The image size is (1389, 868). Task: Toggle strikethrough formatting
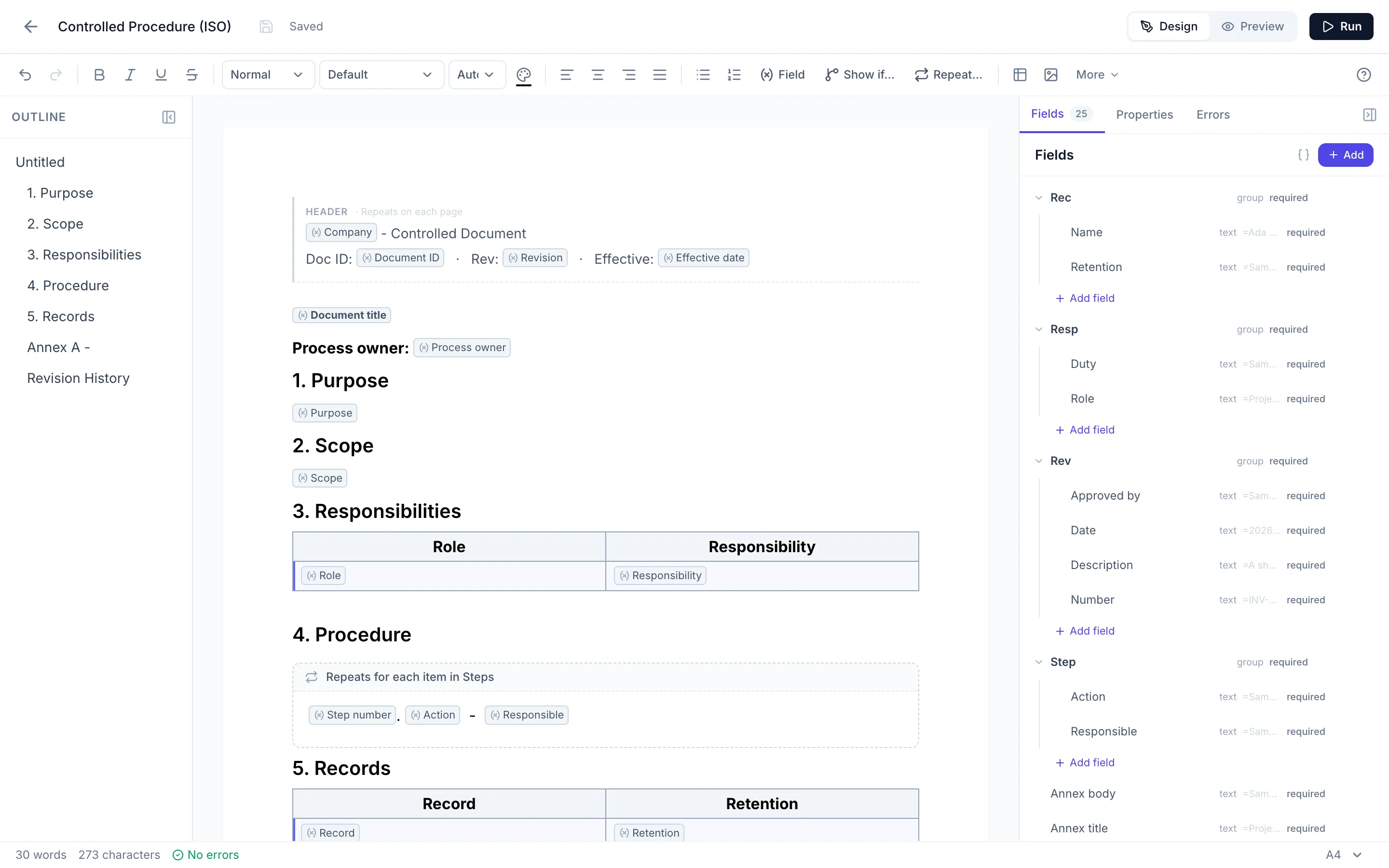(191, 75)
